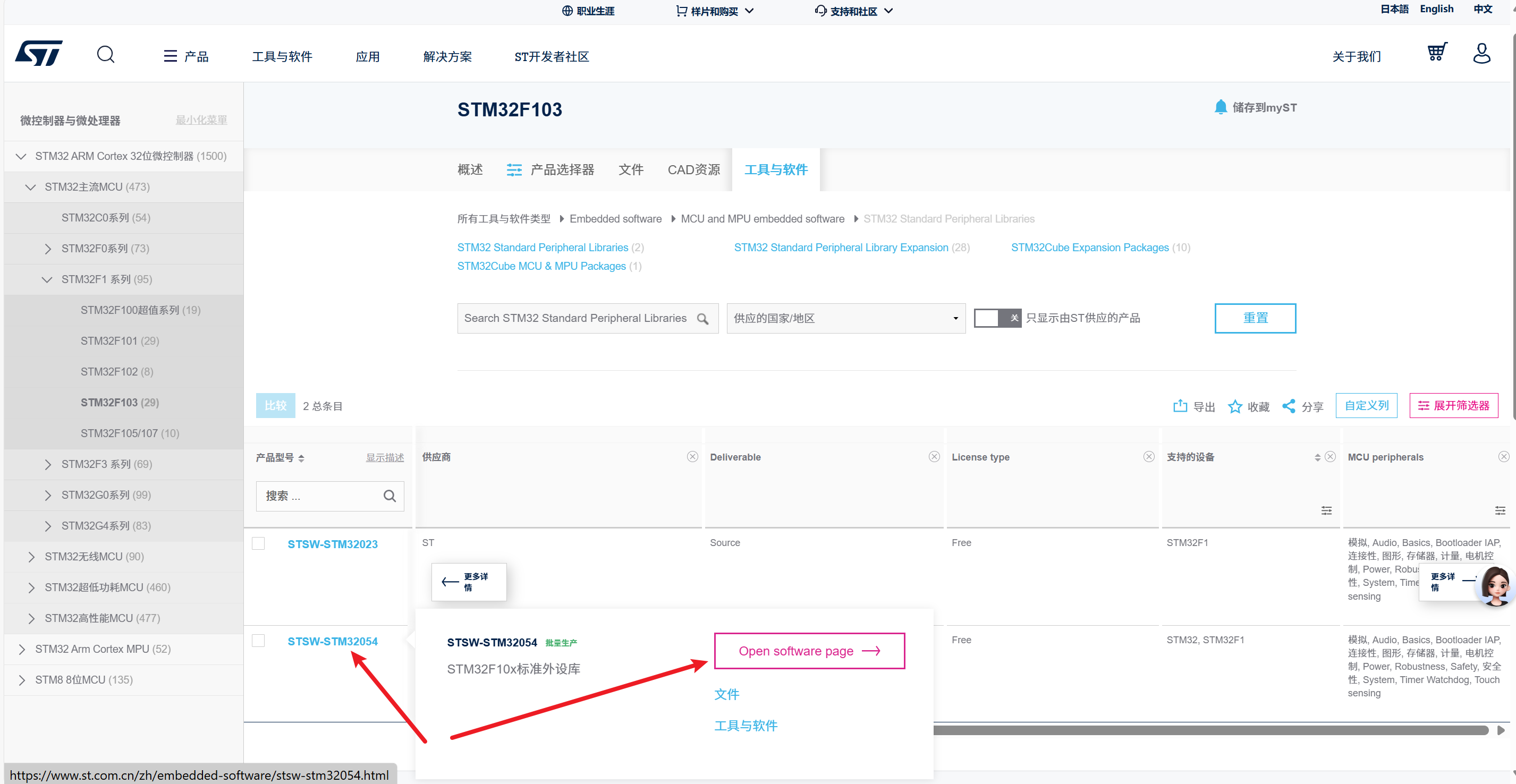
Task: Expand the STM32F3 系列 node
Action: click(48, 465)
